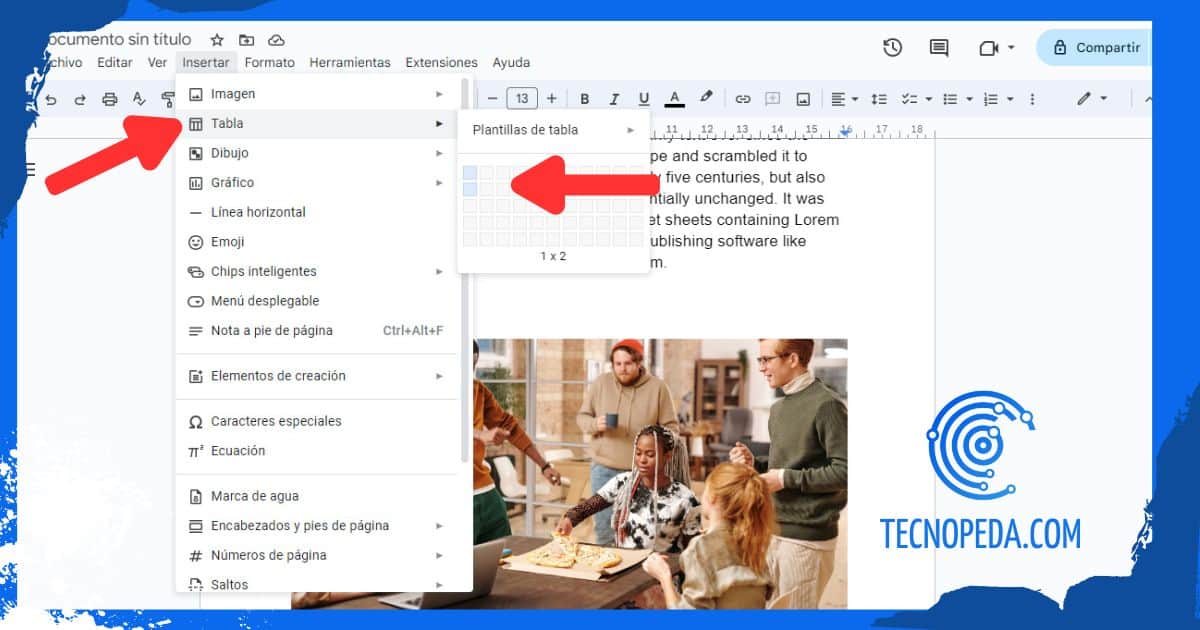Toggle bold formatting
This screenshot has width=1200, height=630.
pos(585,99)
